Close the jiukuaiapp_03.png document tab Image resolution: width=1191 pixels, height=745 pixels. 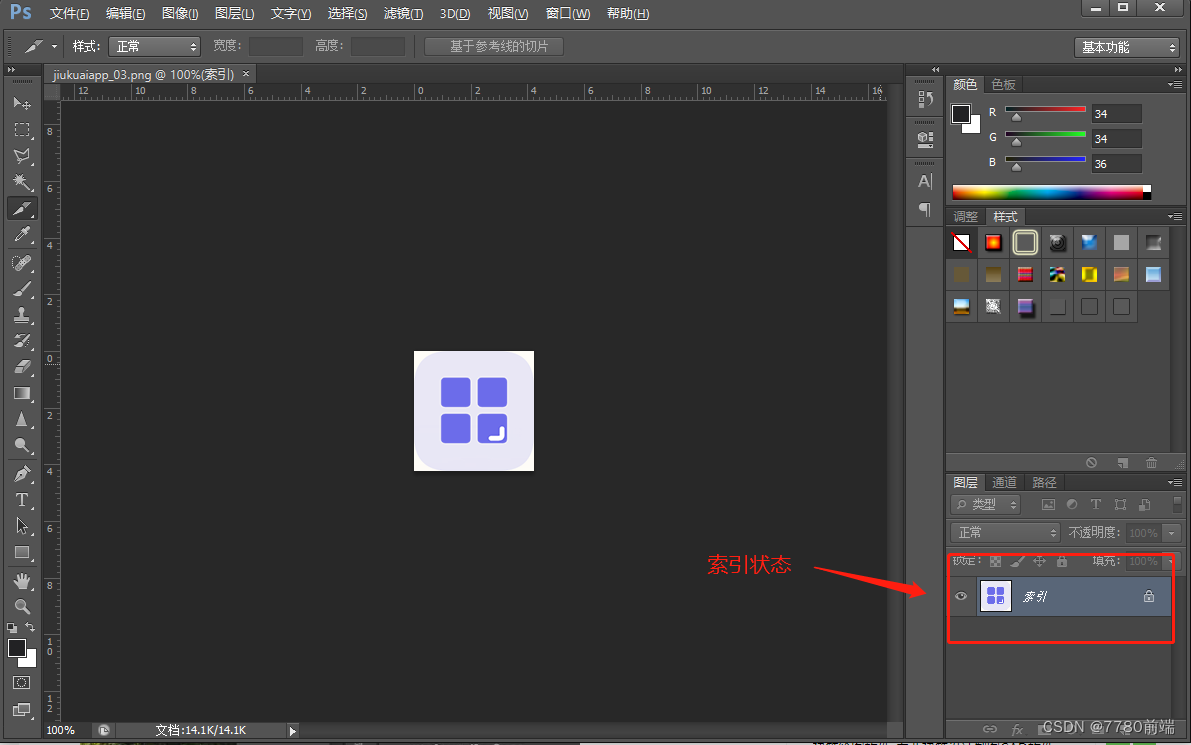(x=246, y=74)
